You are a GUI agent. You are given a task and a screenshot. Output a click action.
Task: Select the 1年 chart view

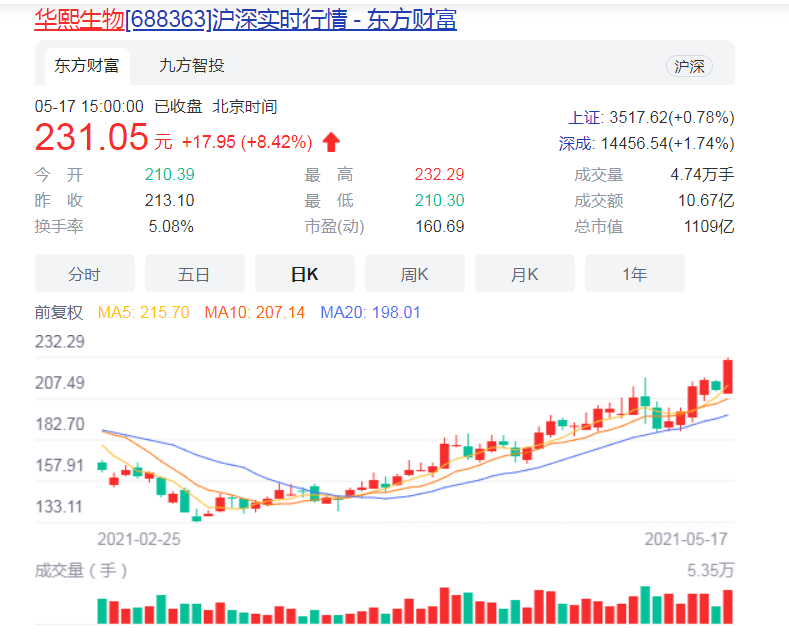click(x=635, y=273)
